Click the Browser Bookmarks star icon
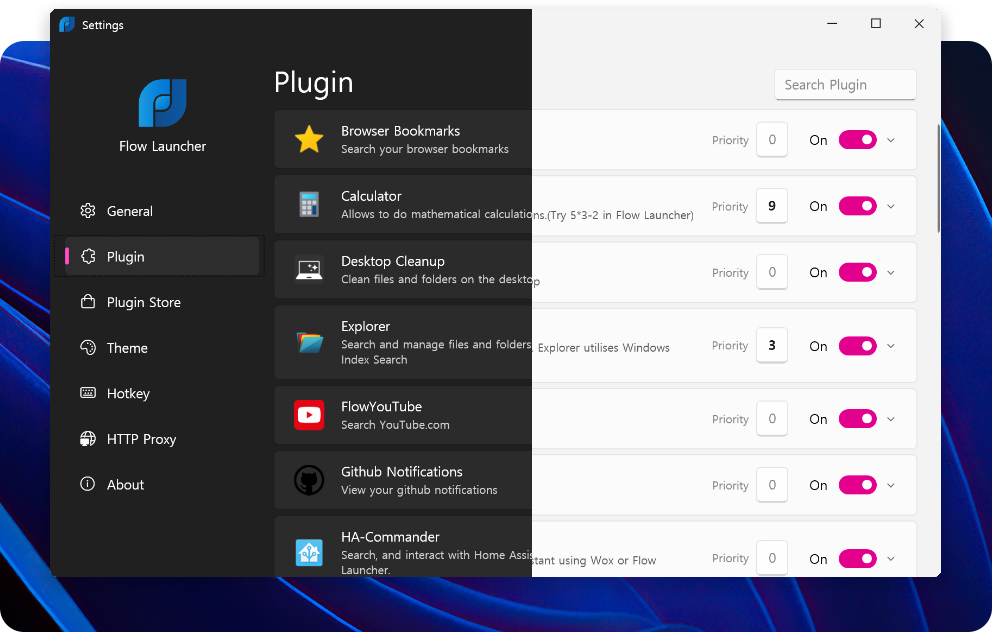 [309, 139]
